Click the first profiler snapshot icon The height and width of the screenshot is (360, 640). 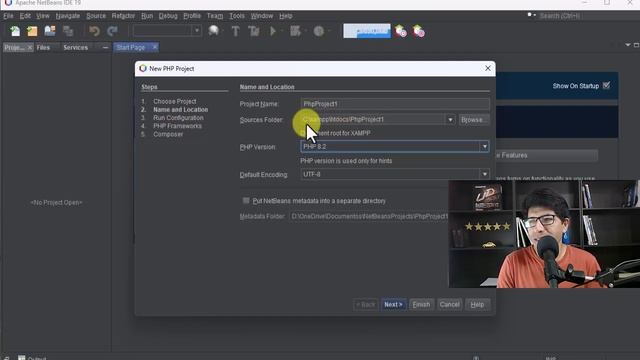click(400, 31)
